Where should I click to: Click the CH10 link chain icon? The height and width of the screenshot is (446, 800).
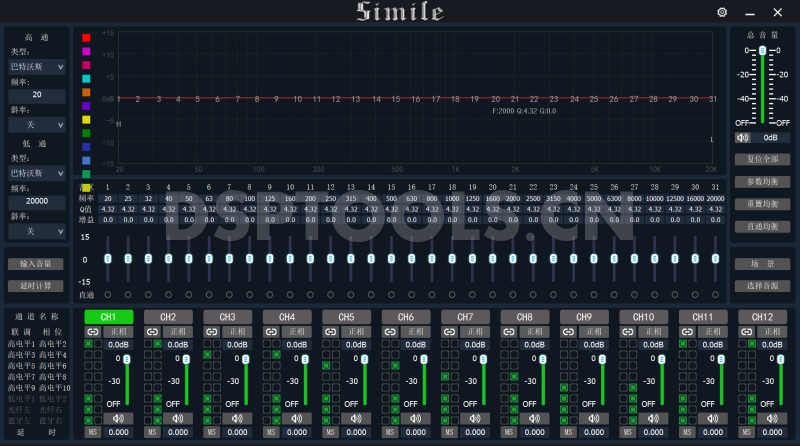point(627,331)
